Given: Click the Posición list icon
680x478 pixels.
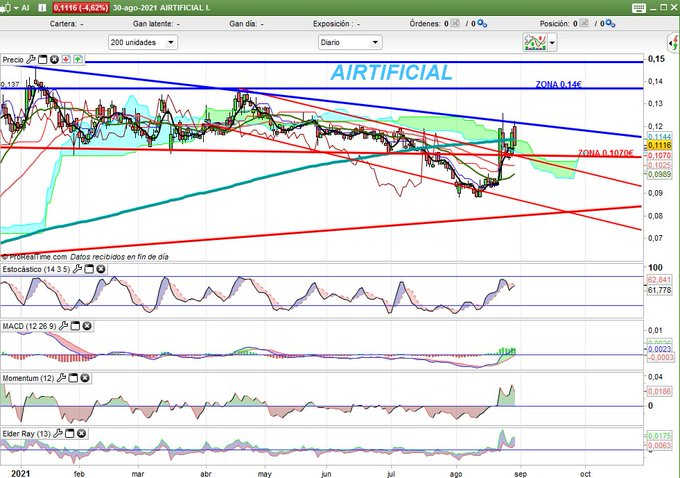Looking at the screenshot, I should pos(584,23).
